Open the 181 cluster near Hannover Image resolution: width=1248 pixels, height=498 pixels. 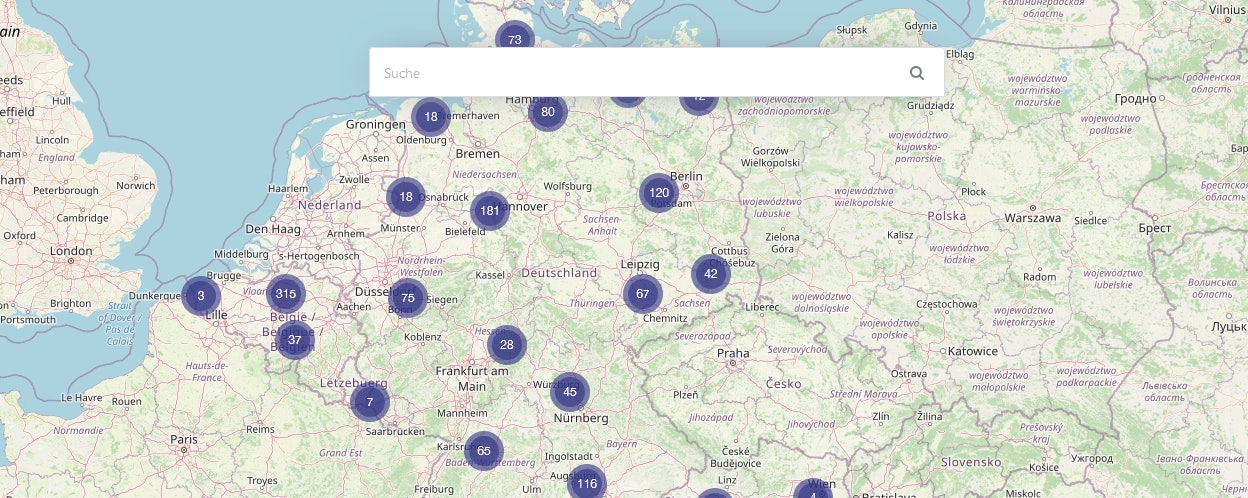(x=490, y=211)
